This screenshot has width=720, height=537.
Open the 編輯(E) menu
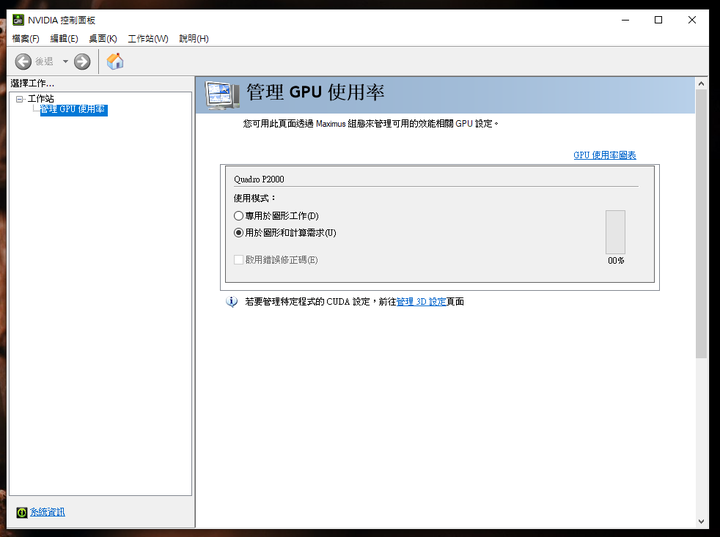(64, 39)
